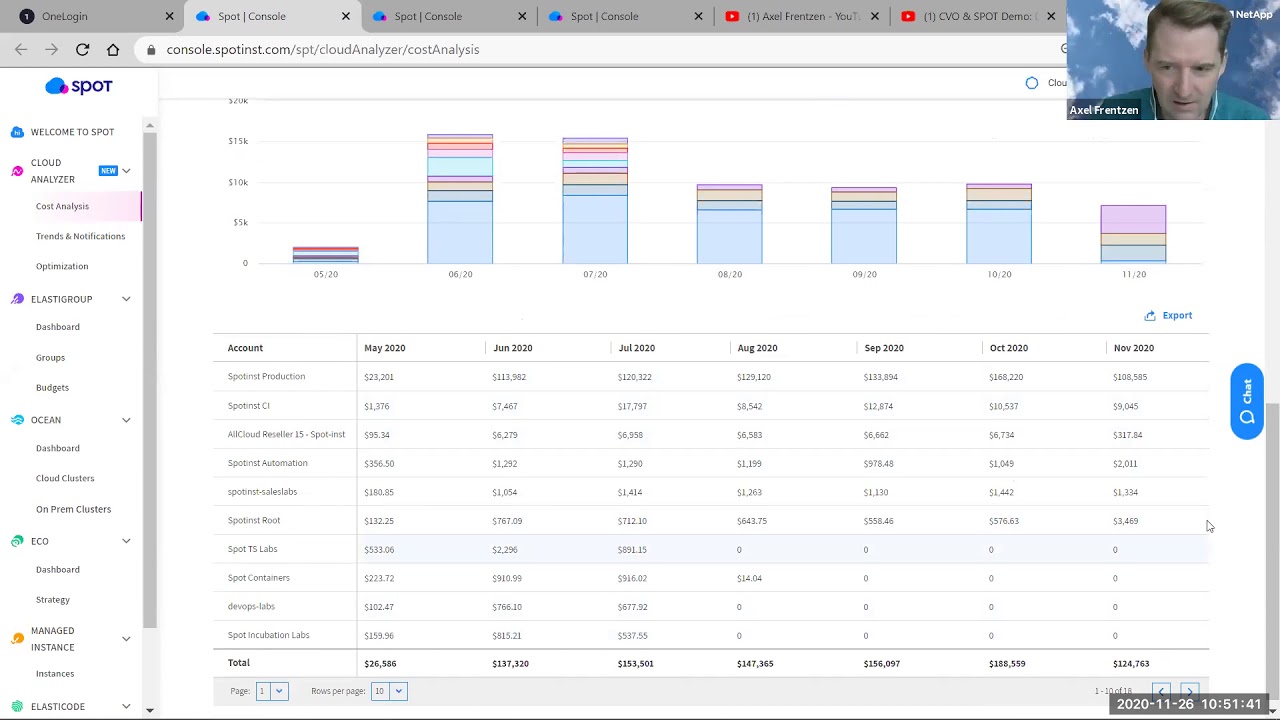Screen dimensions: 1280x720
Task: Open Optimization under Cloud Analyzer
Action: pos(62,266)
